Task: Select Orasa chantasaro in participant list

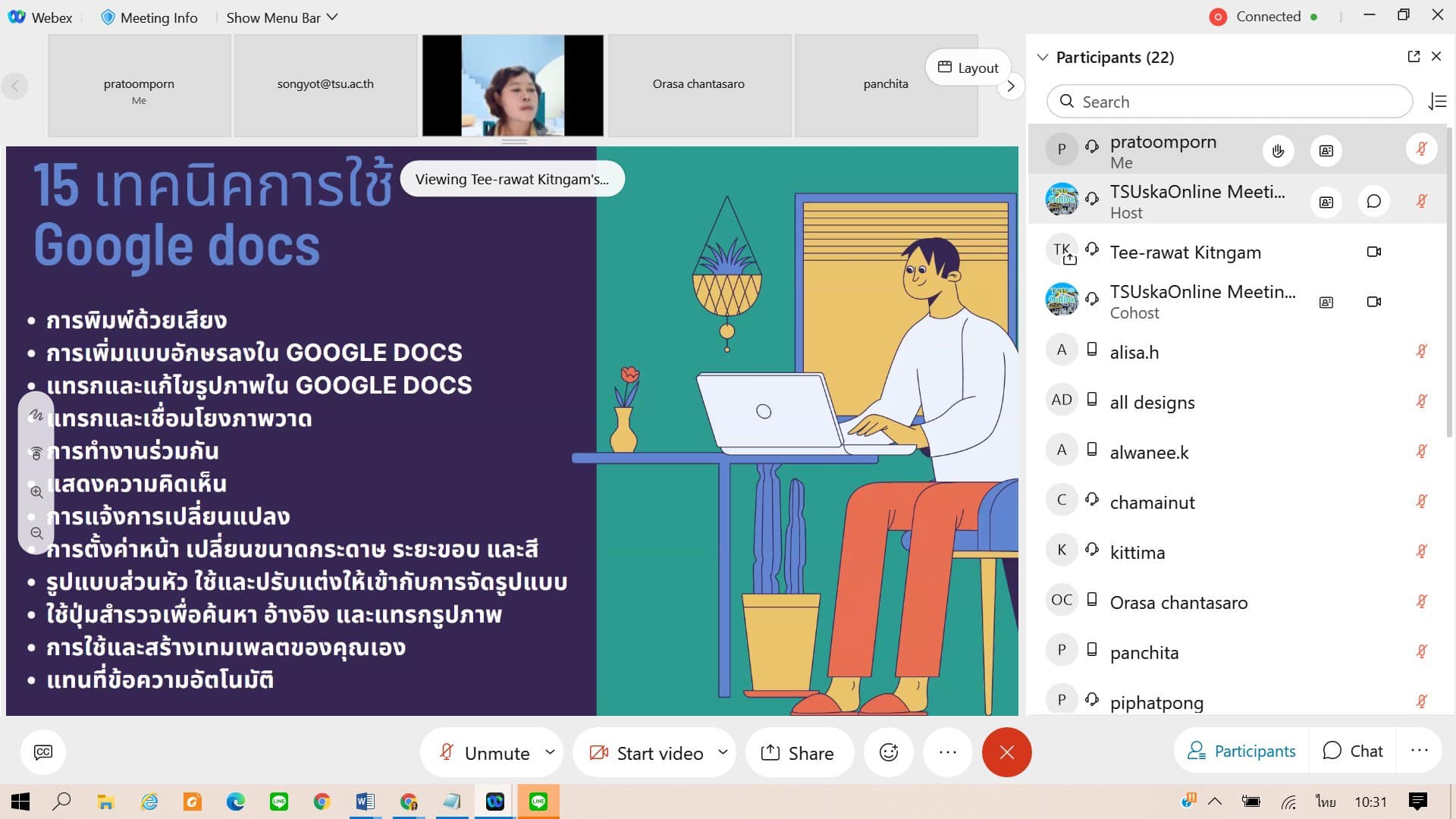Action: 1236,602
